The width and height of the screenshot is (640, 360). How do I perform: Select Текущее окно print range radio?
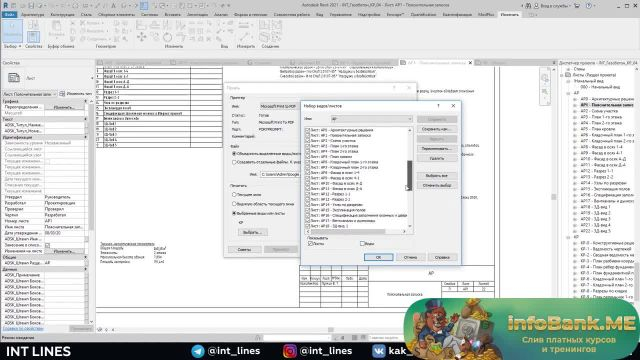(234, 195)
